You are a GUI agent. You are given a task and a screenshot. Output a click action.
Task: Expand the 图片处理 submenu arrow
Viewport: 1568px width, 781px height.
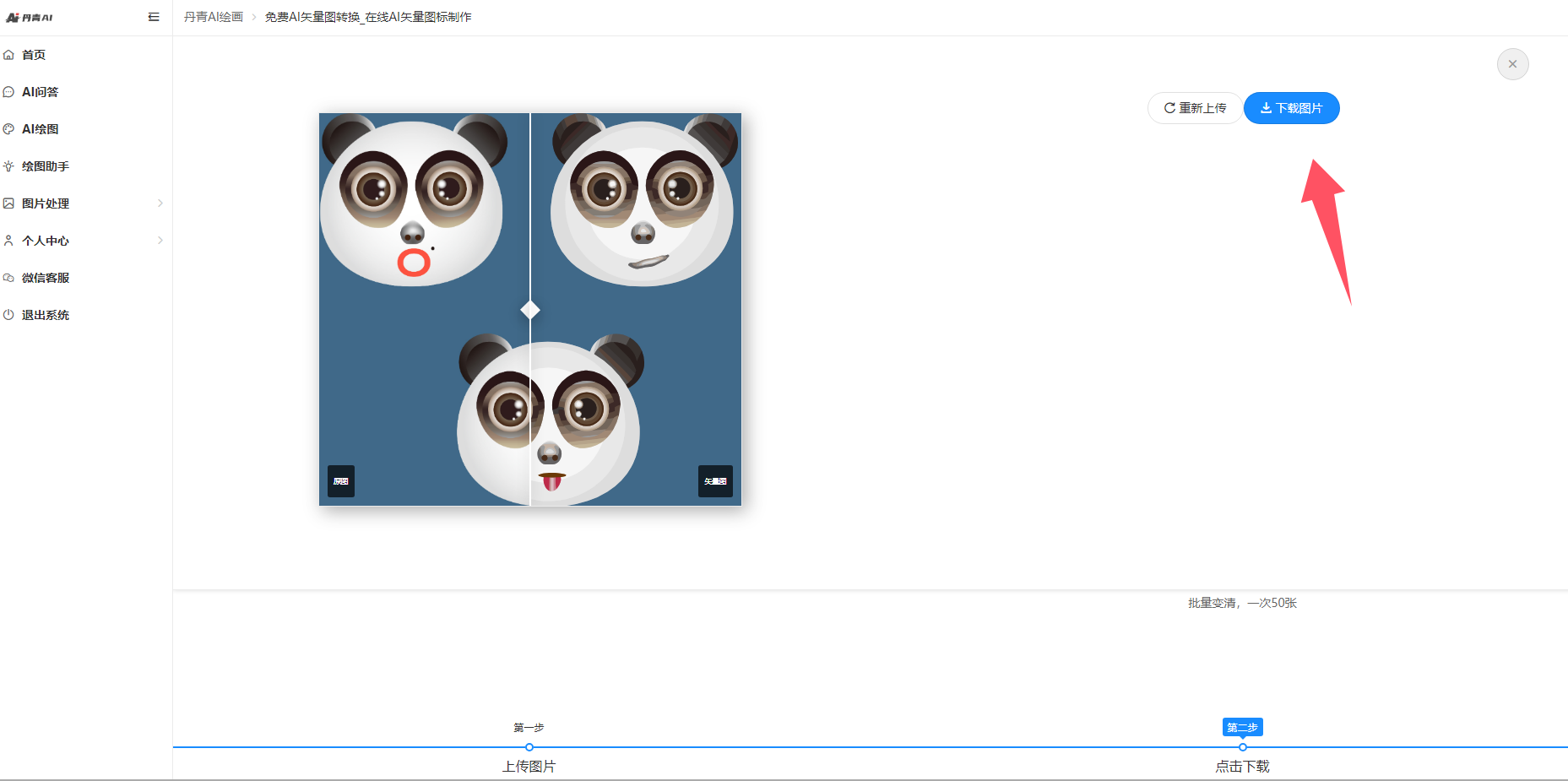pyautogui.click(x=160, y=203)
